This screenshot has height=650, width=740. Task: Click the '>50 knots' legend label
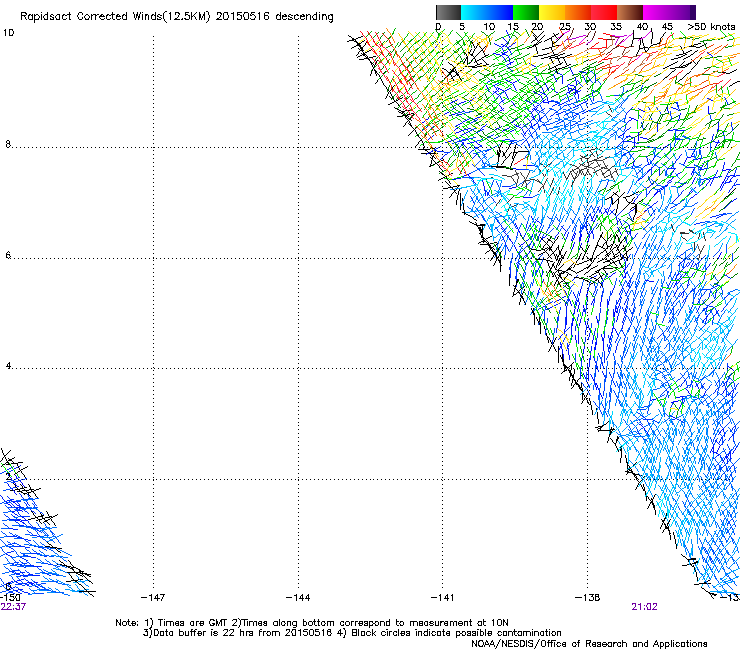point(711,27)
